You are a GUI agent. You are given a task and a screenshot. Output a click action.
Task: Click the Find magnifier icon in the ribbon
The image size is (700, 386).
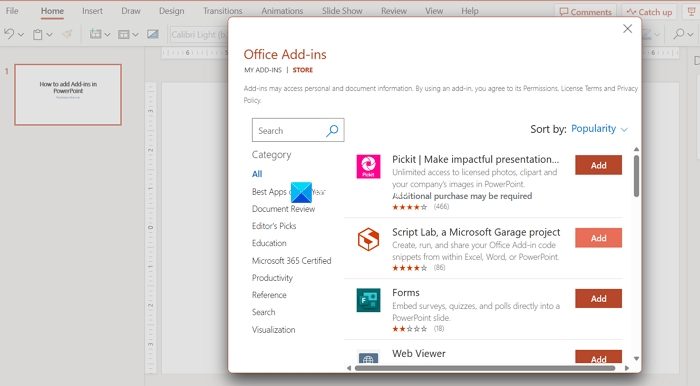point(679,33)
